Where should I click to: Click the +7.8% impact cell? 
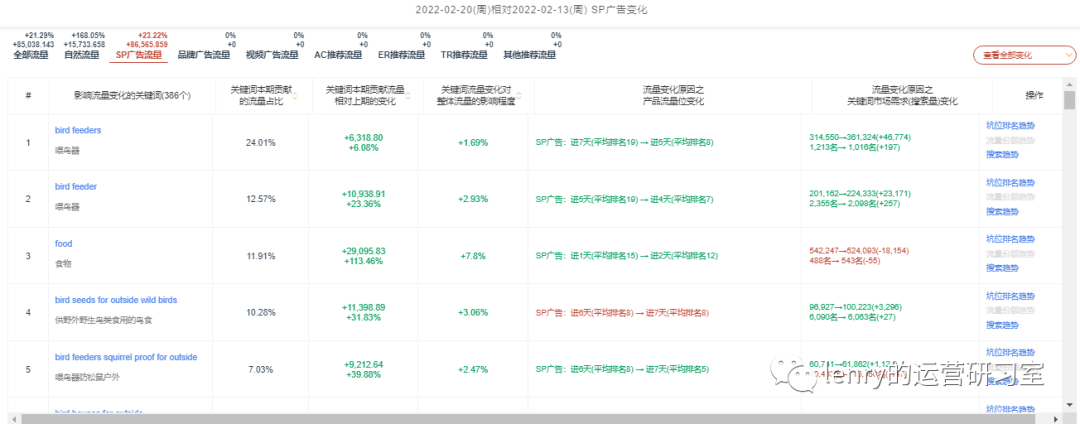pyautogui.click(x=472, y=256)
